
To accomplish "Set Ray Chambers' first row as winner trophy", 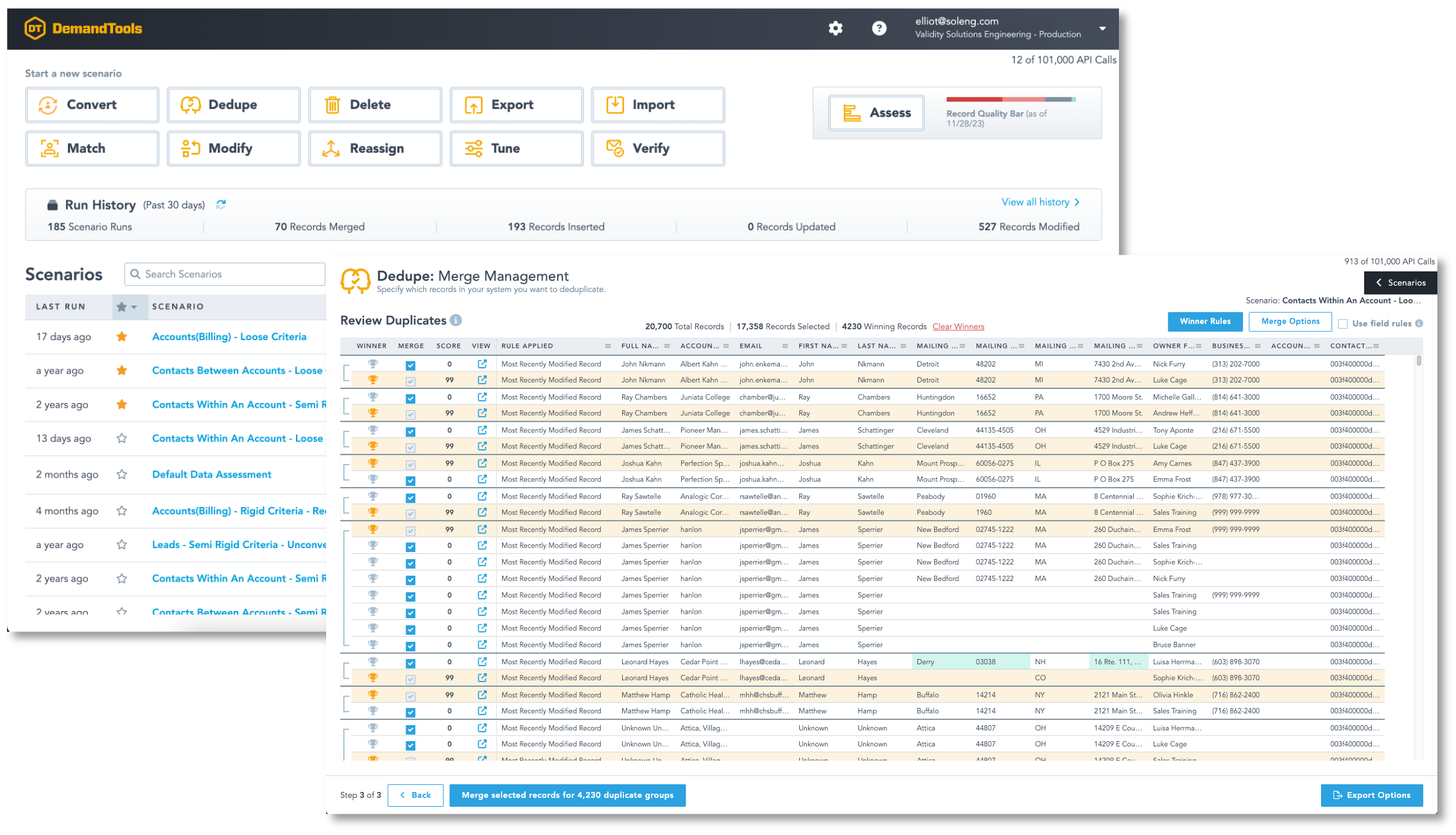I will (x=372, y=397).
